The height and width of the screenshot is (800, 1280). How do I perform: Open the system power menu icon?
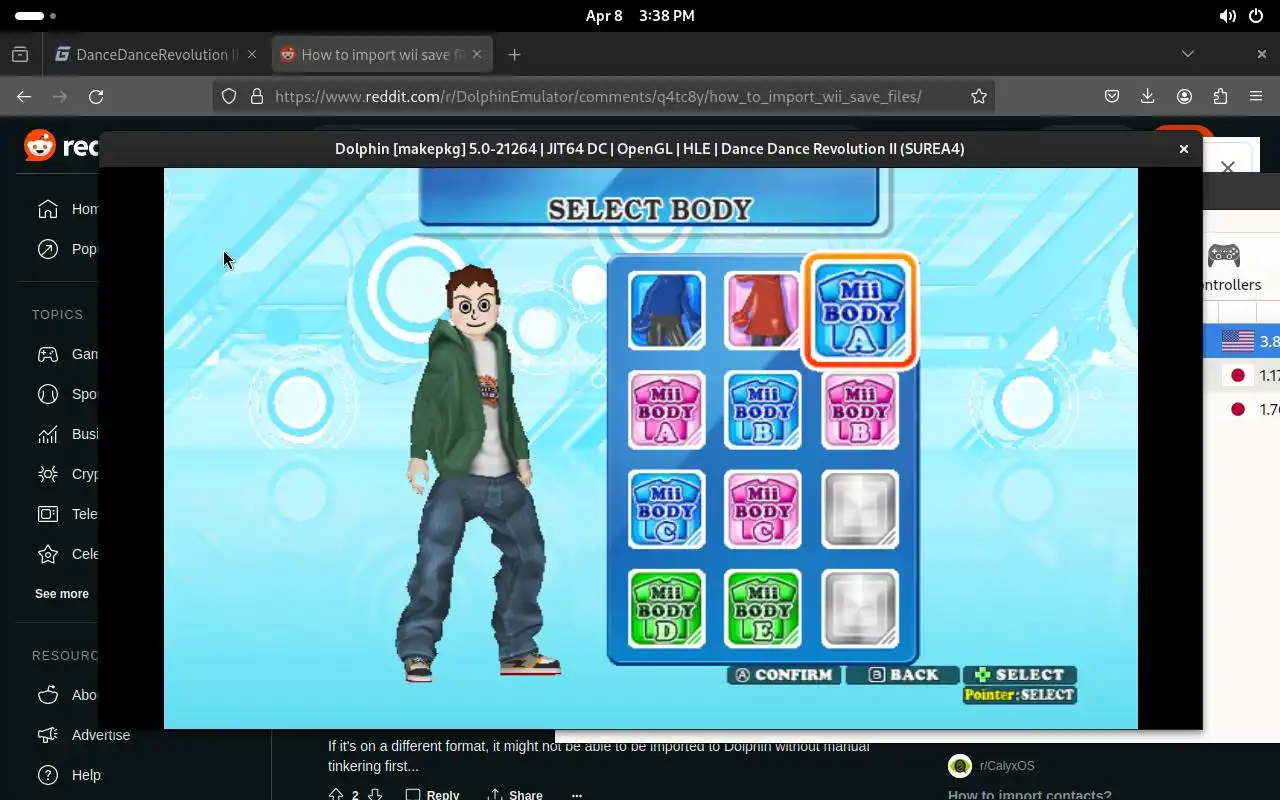pyautogui.click(x=1255, y=16)
